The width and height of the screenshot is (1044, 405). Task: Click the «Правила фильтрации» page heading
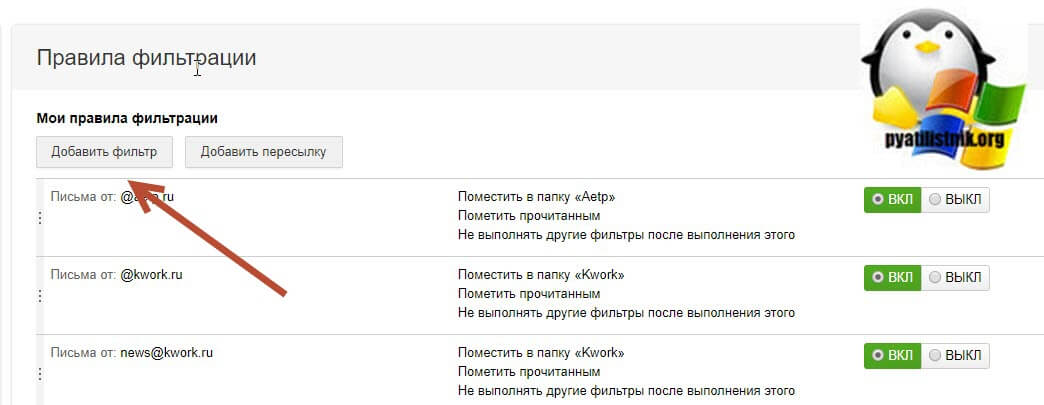pos(146,58)
